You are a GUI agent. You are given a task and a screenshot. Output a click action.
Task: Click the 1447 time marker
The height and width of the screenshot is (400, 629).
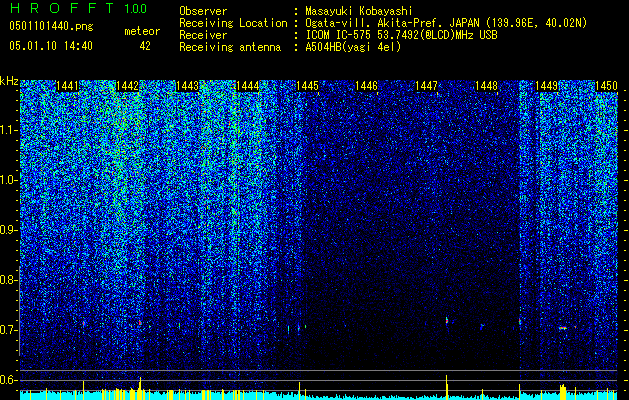tap(426, 86)
